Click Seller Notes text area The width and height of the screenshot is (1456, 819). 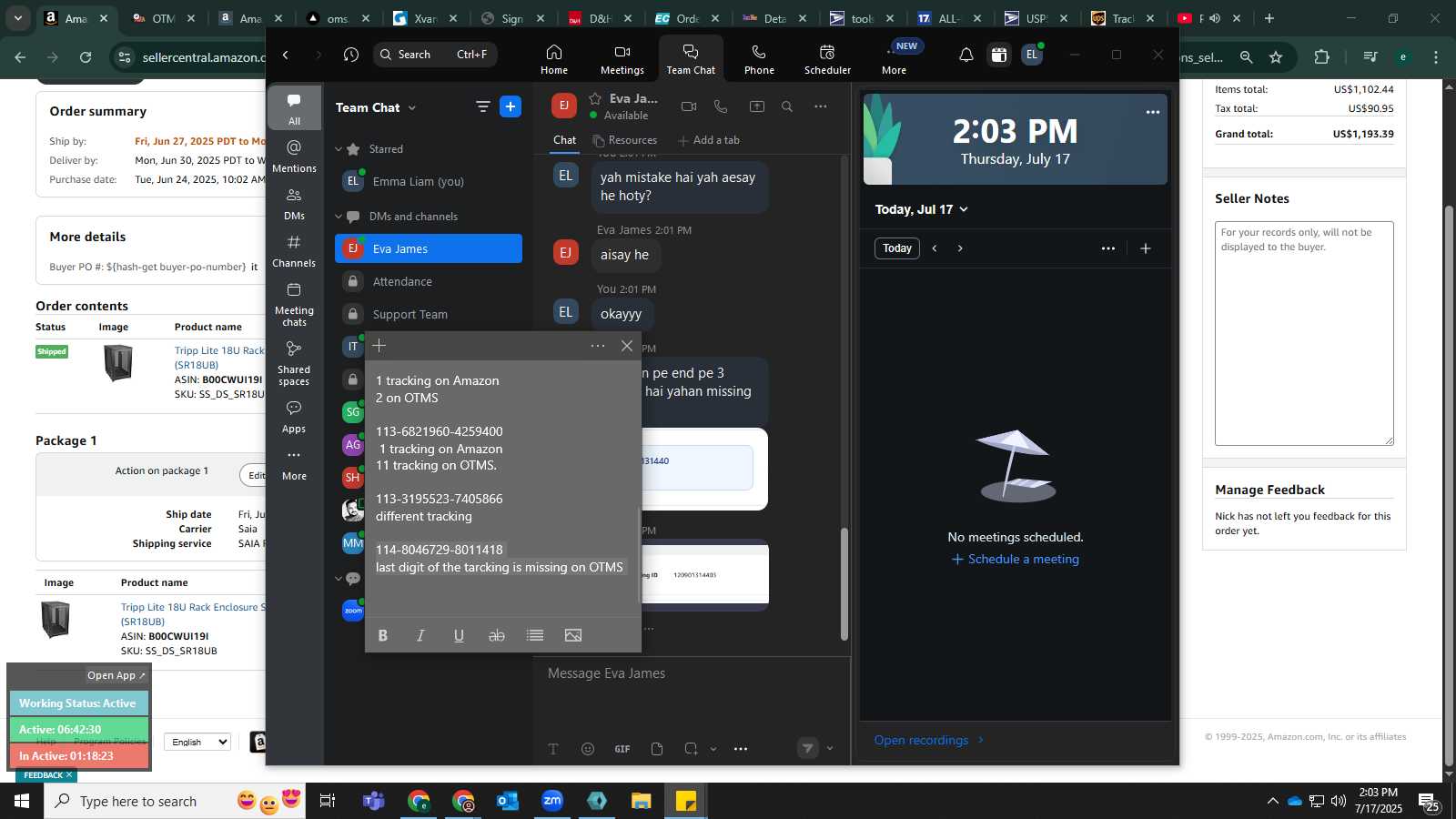[x=1304, y=333]
